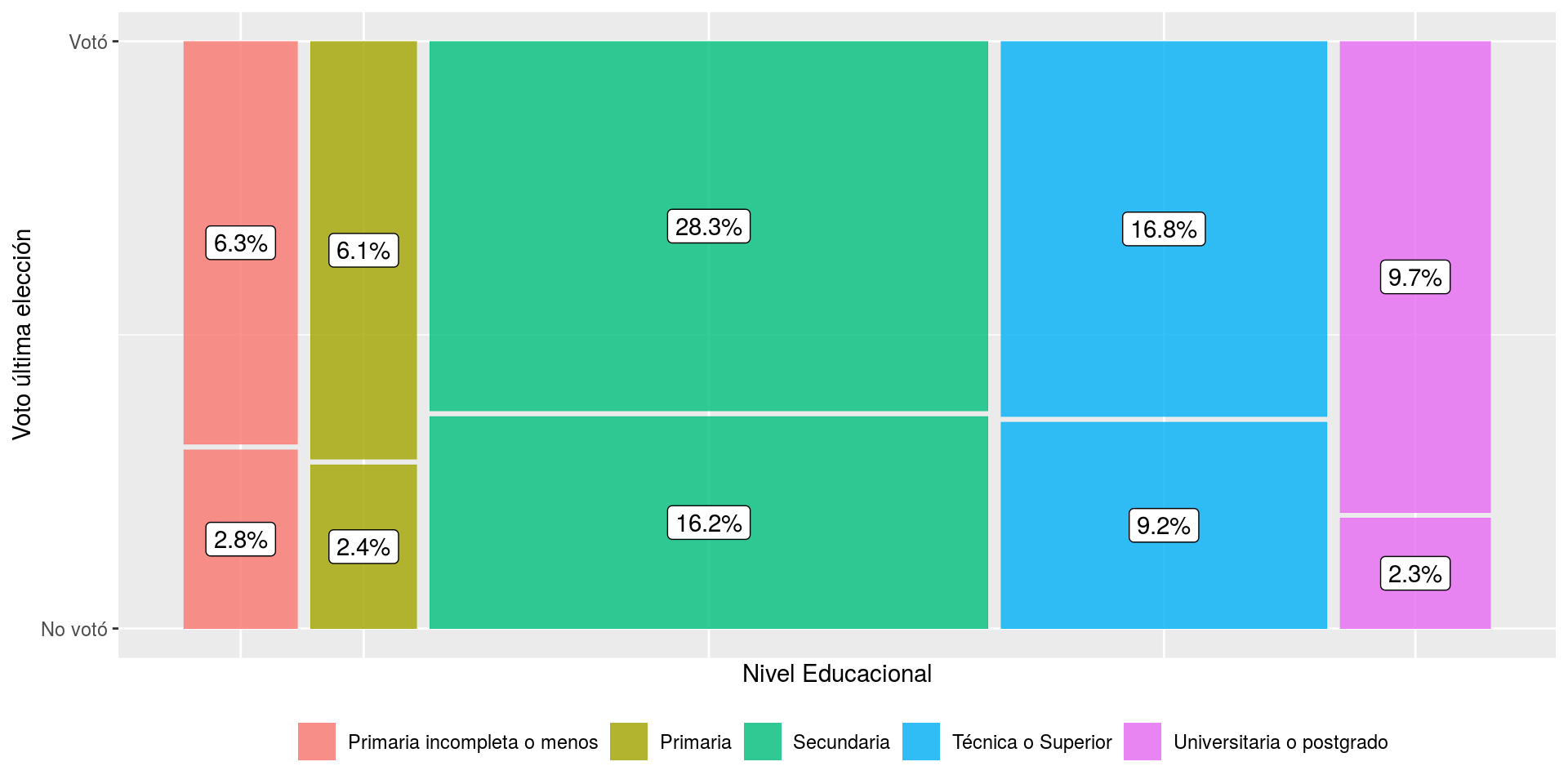The image size is (1568, 784).
Task: Click the 9.2% label on the blue bar
Action: point(1164,526)
